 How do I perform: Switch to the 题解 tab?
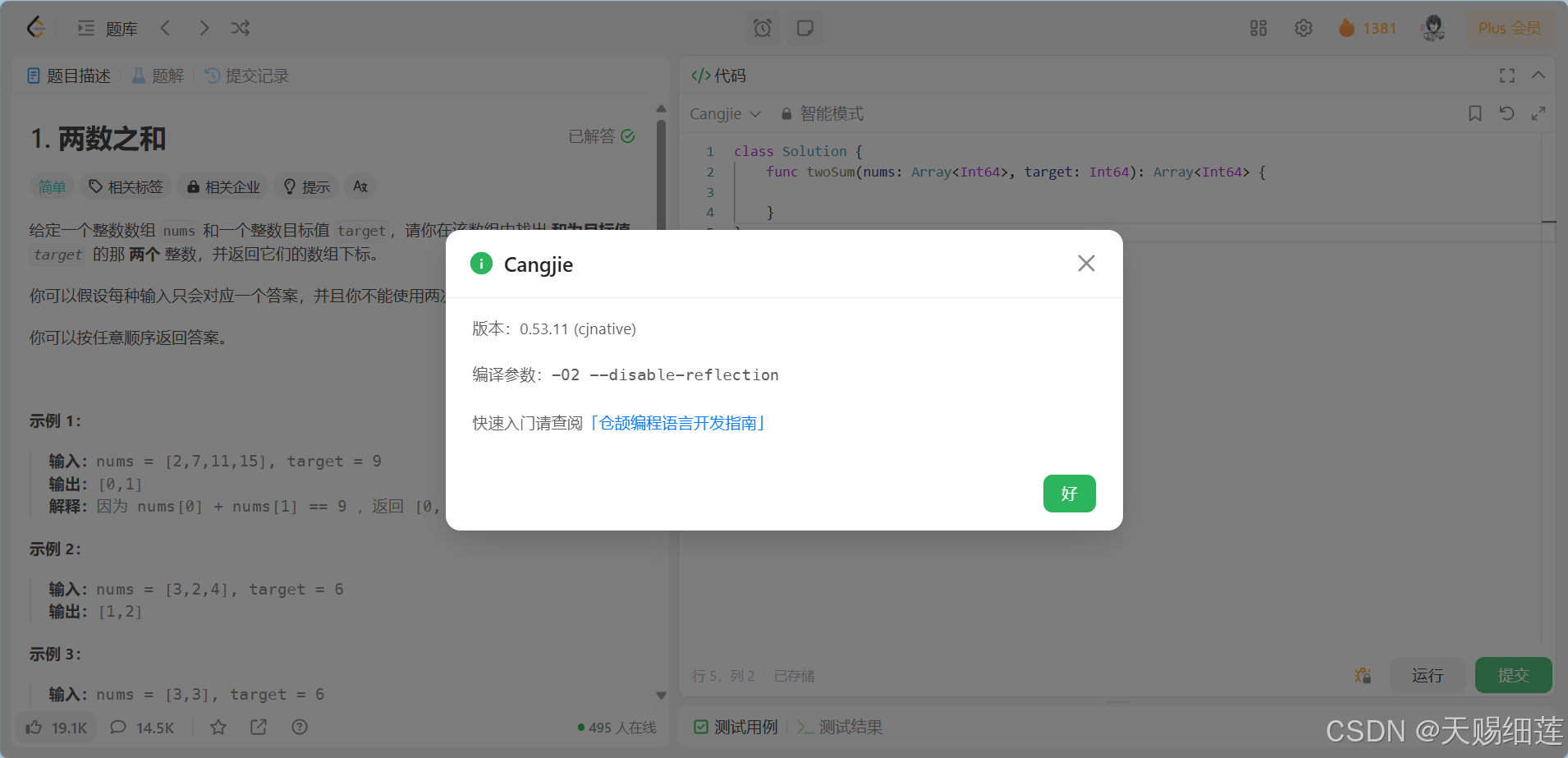tap(158, 76)
